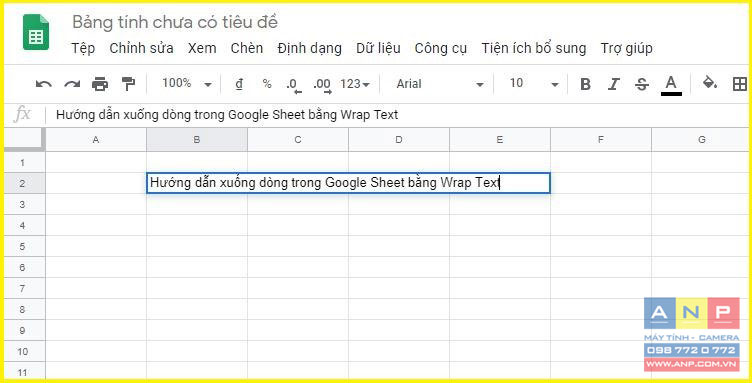Apply currency format (đ) icon

tap(239, 84)
